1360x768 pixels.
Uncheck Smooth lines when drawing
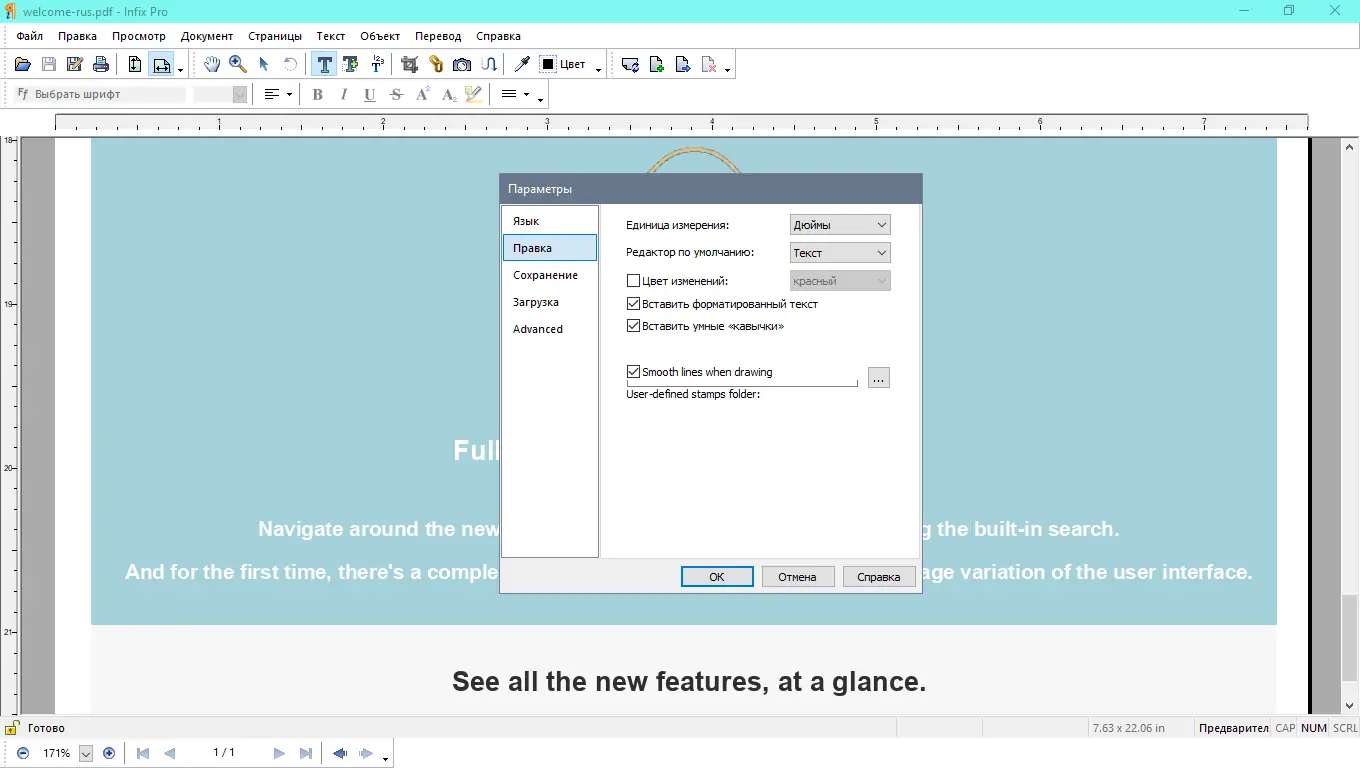click(x=633, y=372)
